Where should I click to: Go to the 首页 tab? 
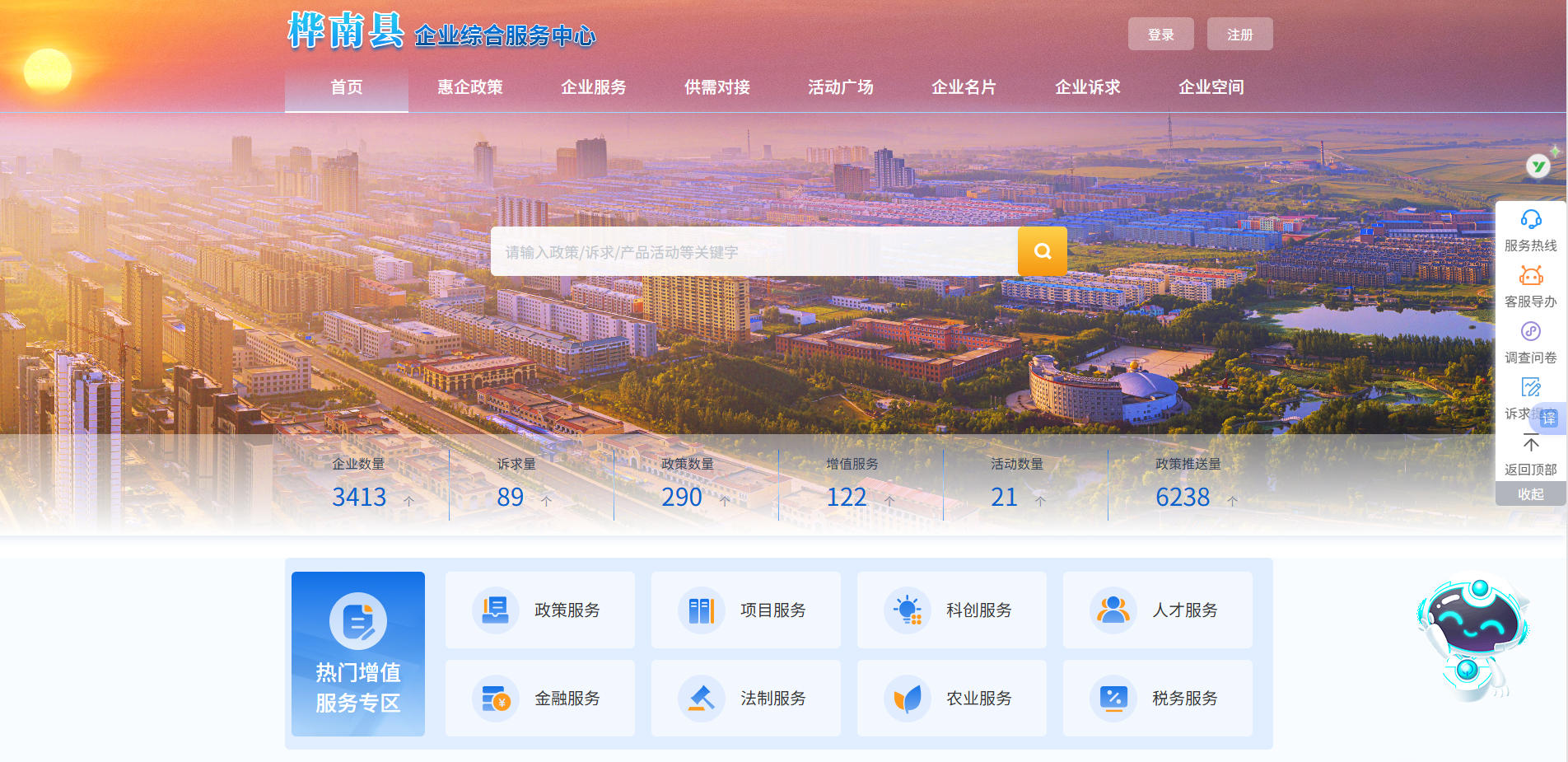(347, 87)
